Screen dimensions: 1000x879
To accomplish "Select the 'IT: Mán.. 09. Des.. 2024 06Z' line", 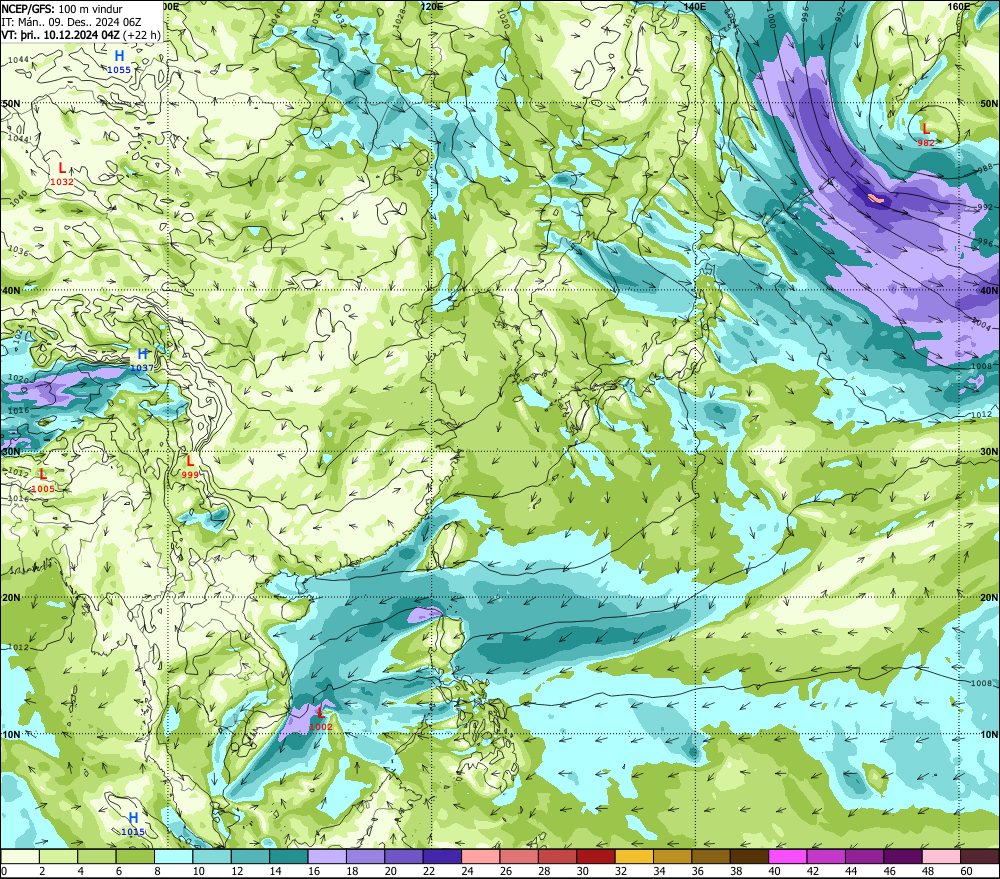I will point(71,22).
